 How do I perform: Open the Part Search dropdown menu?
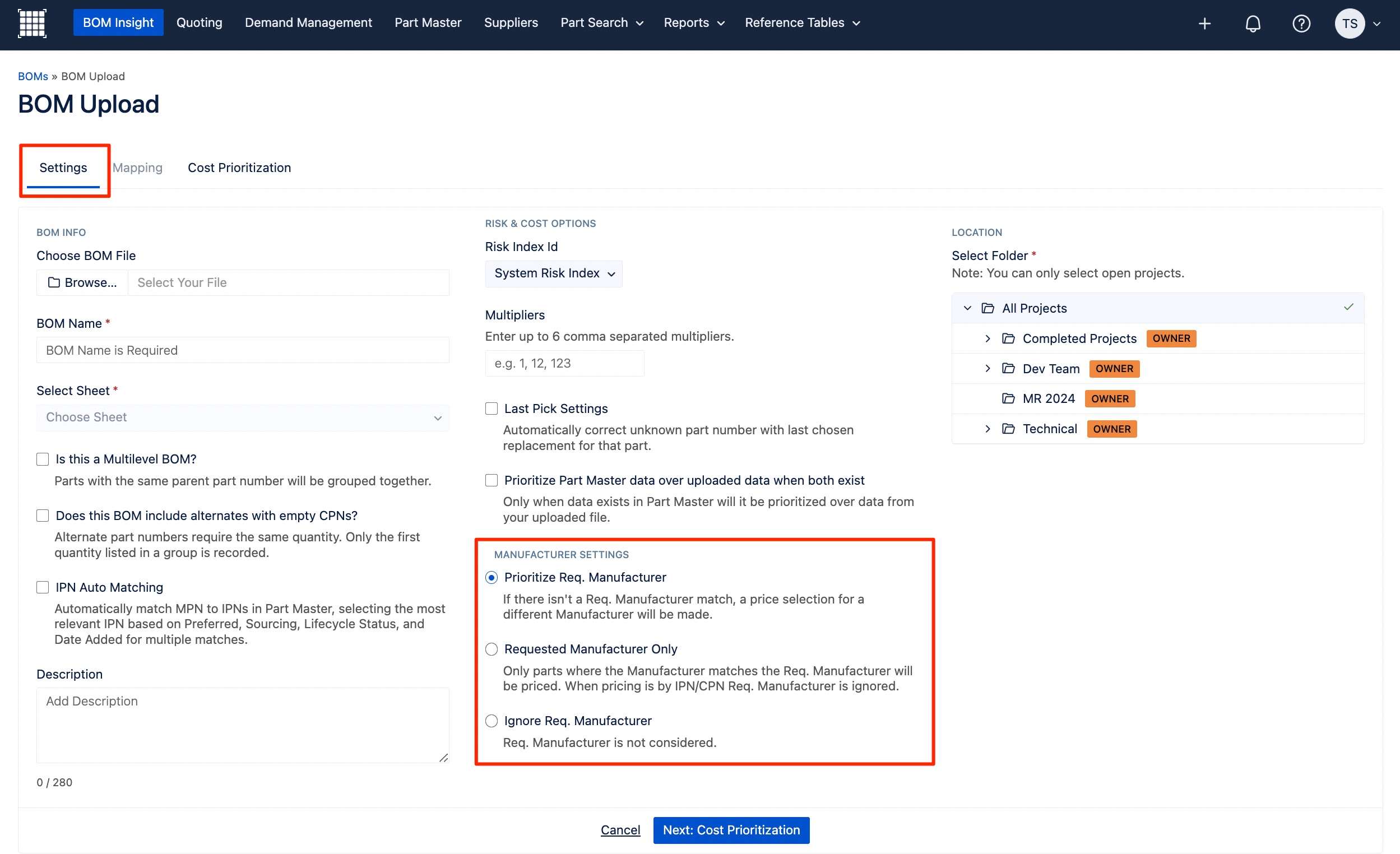point(602,23)
